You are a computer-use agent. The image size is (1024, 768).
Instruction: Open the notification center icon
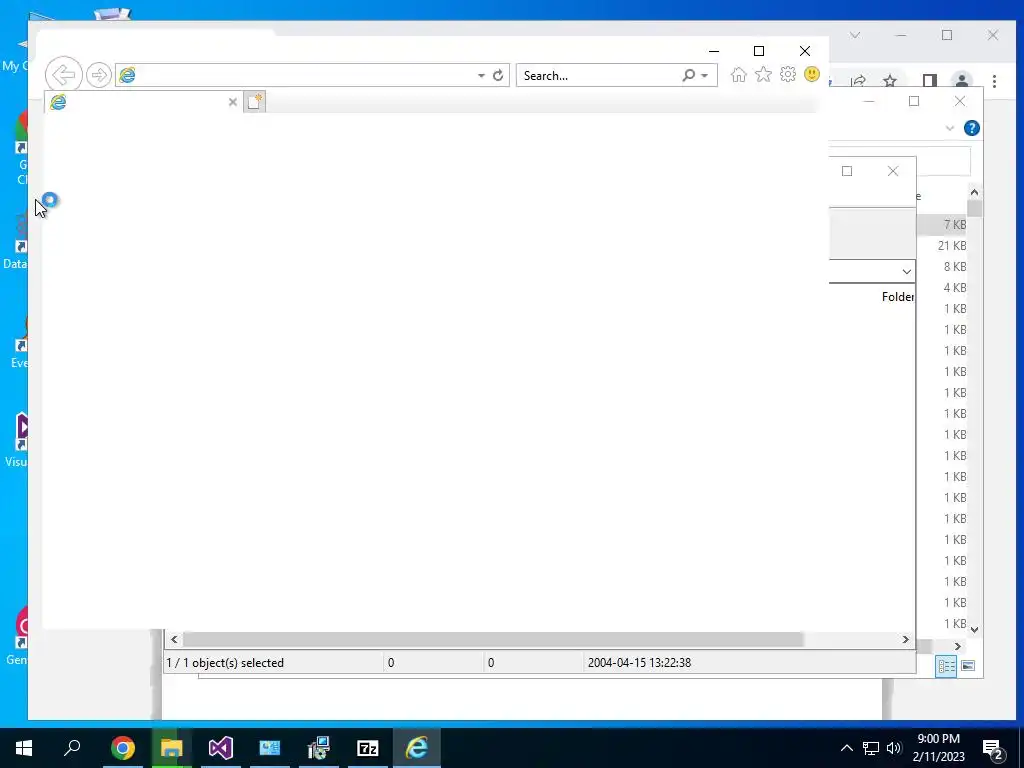pyautogui.click(x=994, y=748)
